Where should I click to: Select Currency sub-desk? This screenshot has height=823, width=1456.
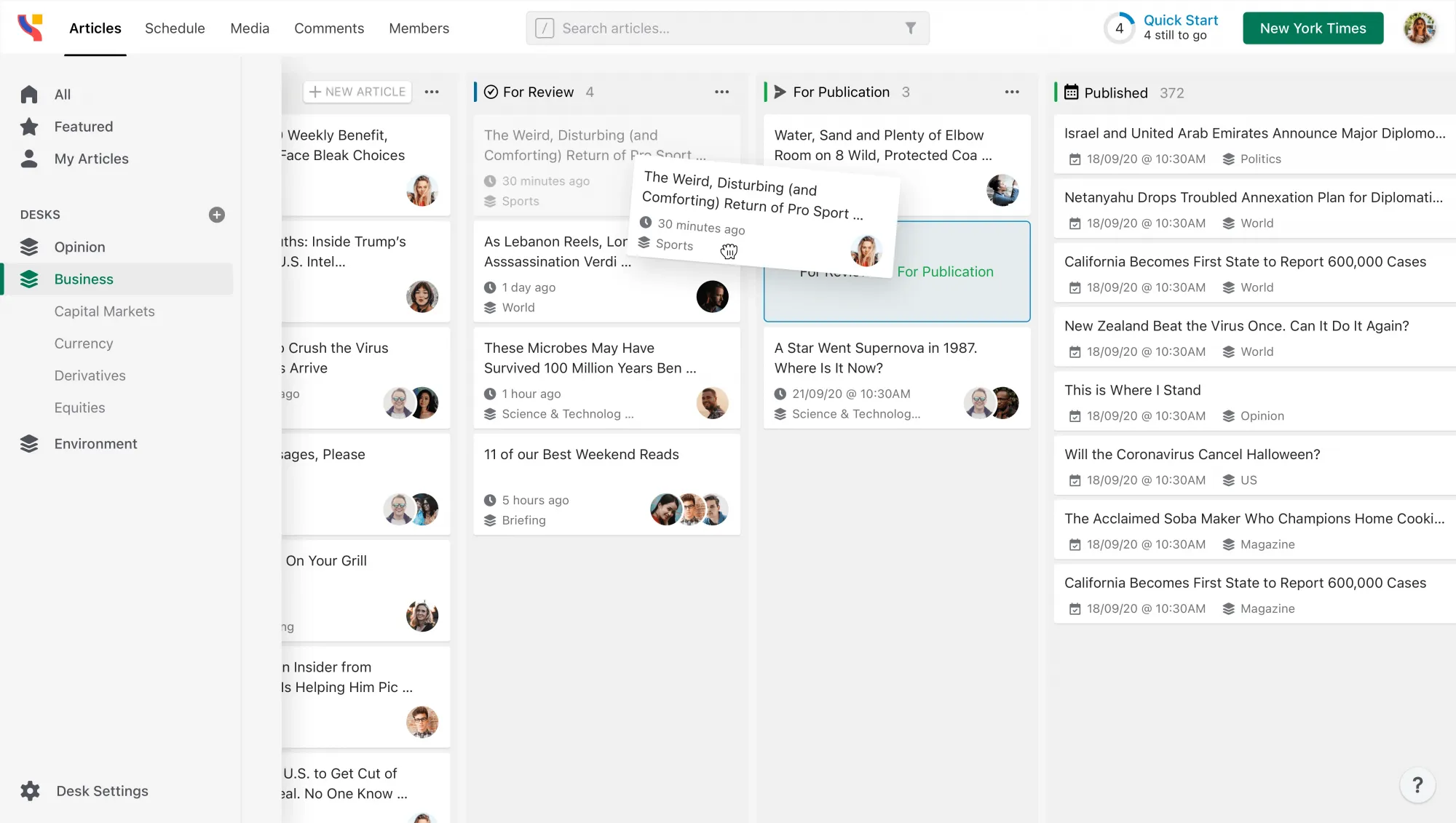[x=84, y=343]
